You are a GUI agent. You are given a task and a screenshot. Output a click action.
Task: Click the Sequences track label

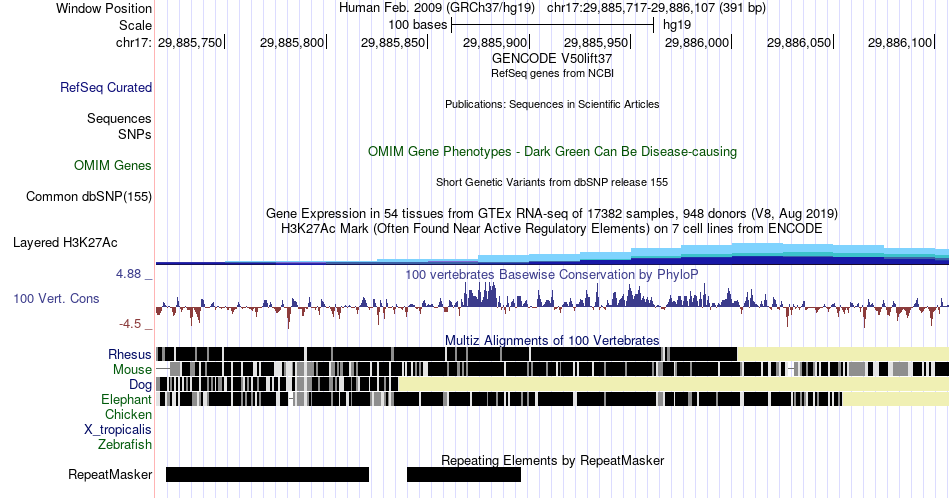[x=119, y=118]
